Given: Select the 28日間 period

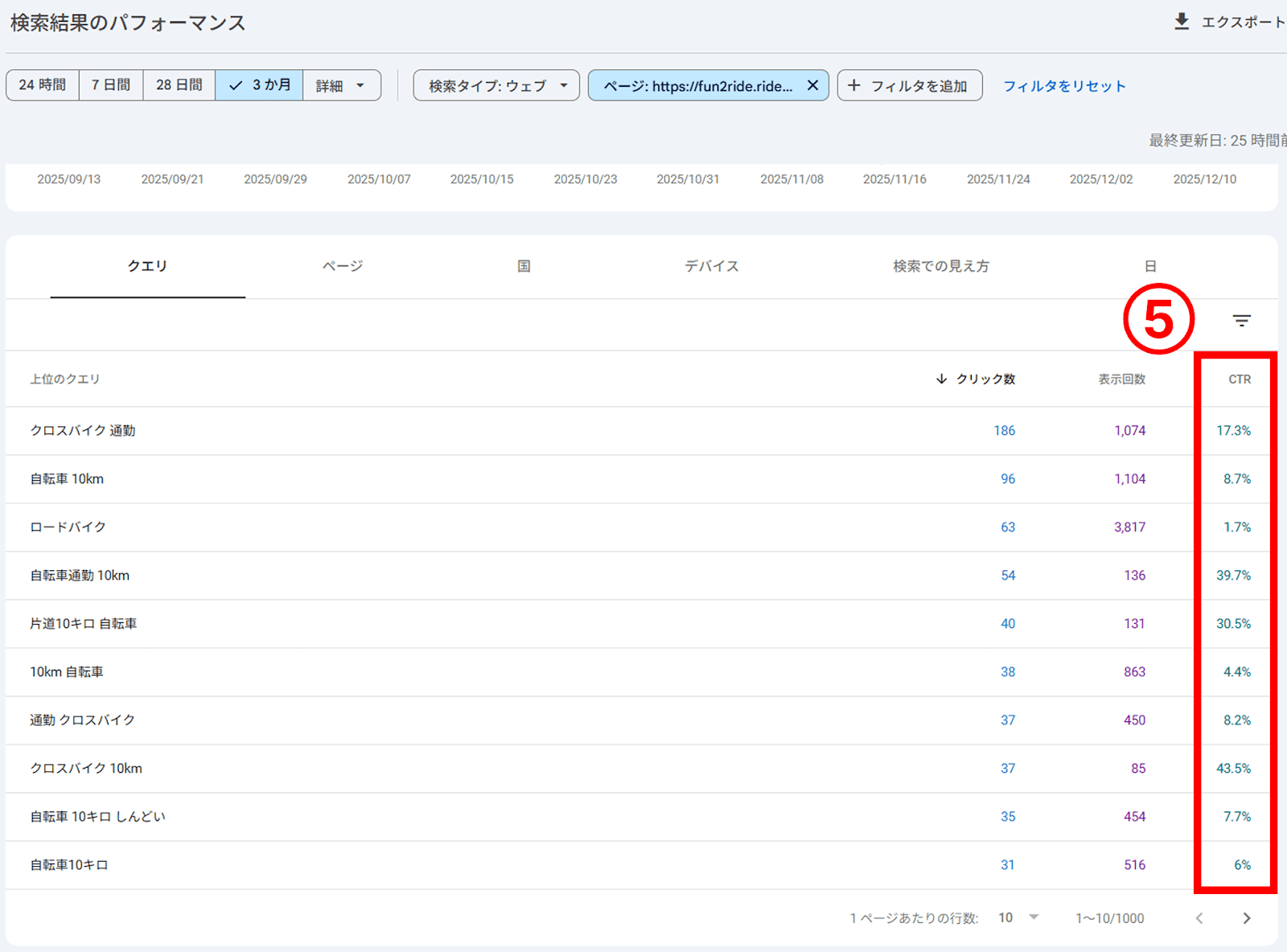Looking at the screenshot, I should pyautogui.click(x=179, y=84).
